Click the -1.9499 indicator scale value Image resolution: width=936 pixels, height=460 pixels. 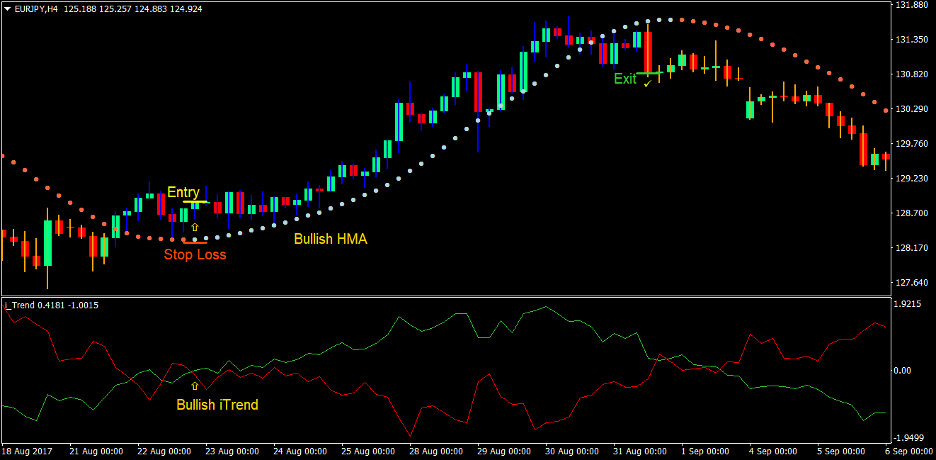pos(910,436)
